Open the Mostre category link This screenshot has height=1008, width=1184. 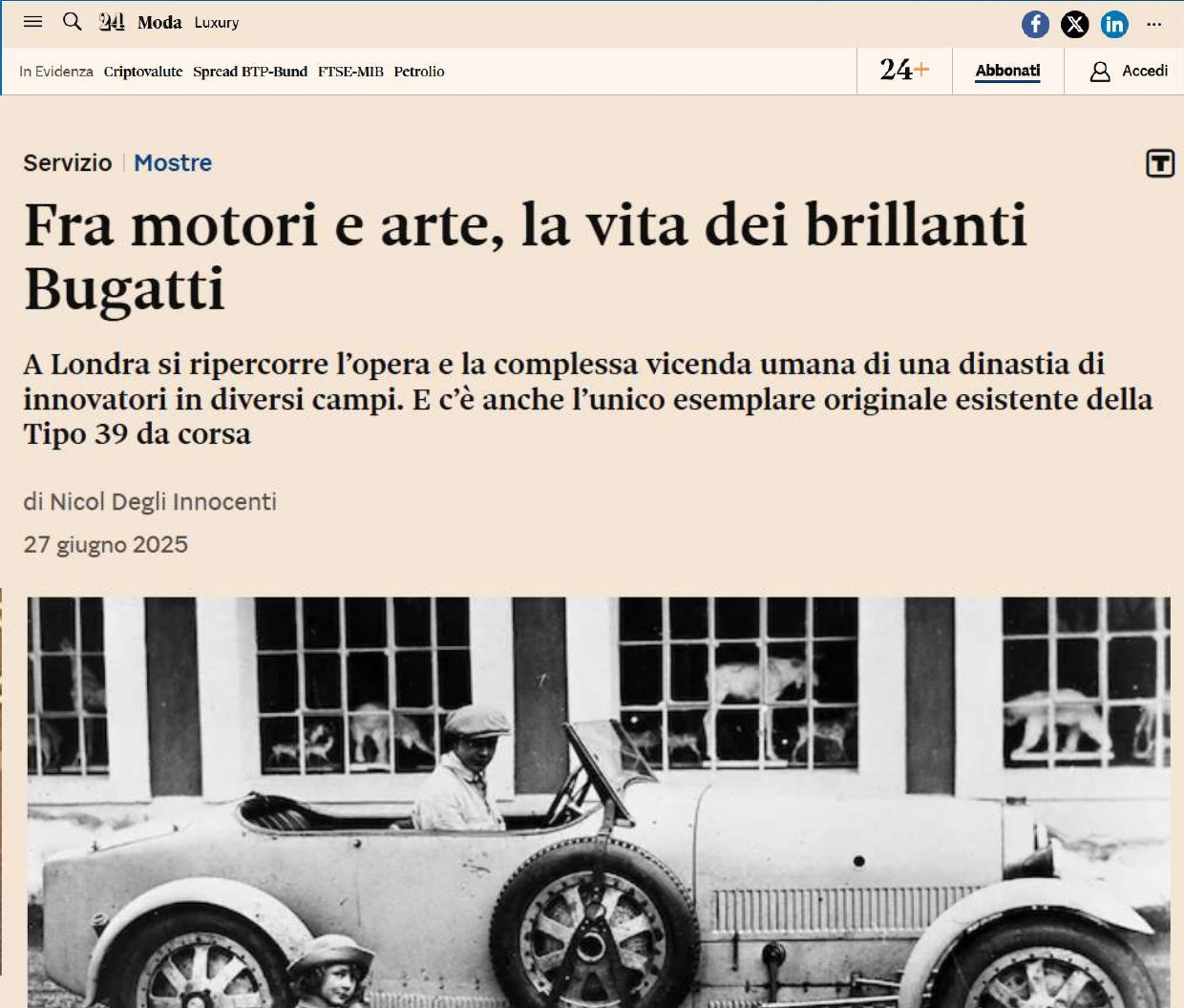click(173, 163)
